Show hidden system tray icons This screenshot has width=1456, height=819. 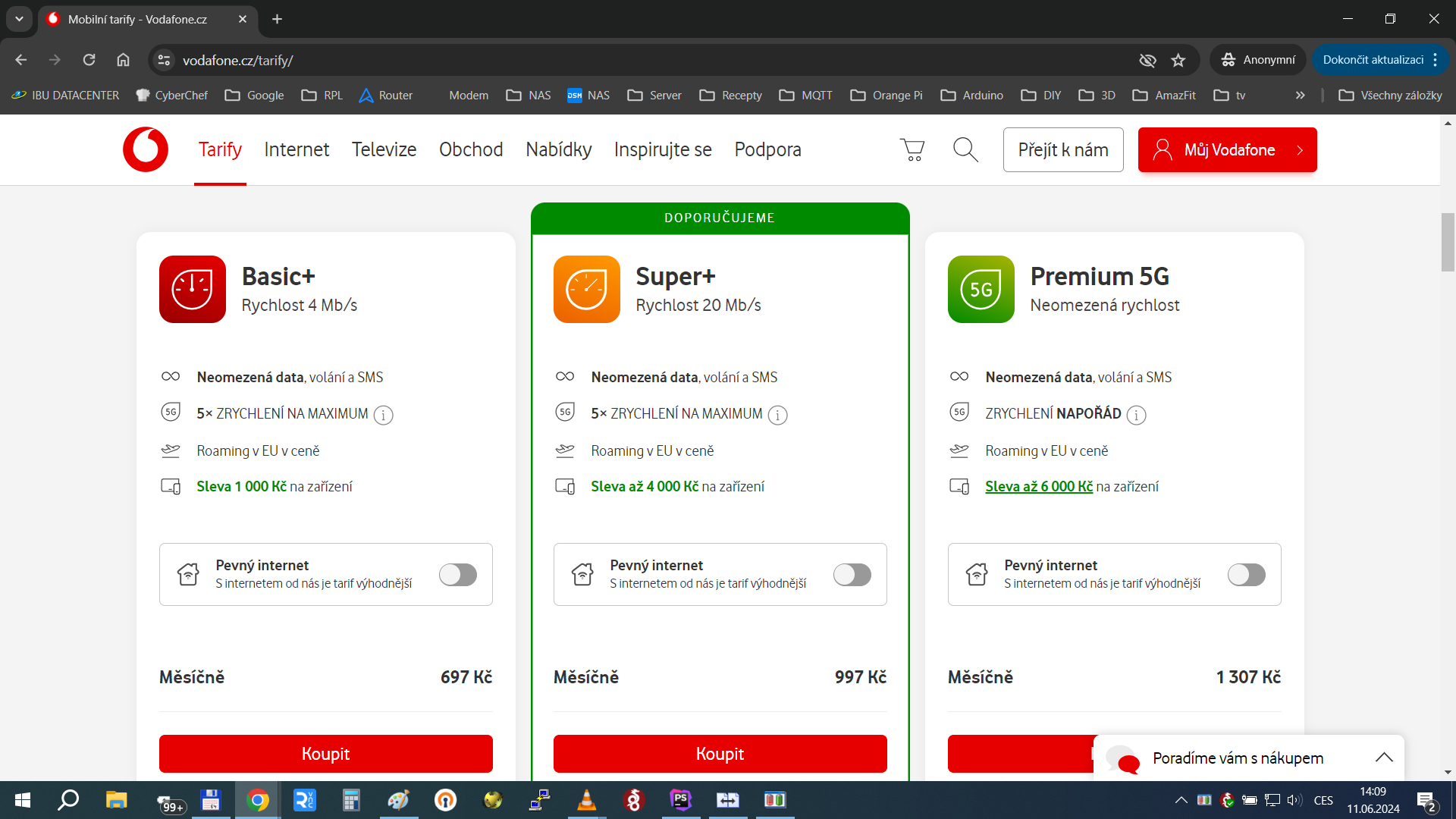(1181, 800)
